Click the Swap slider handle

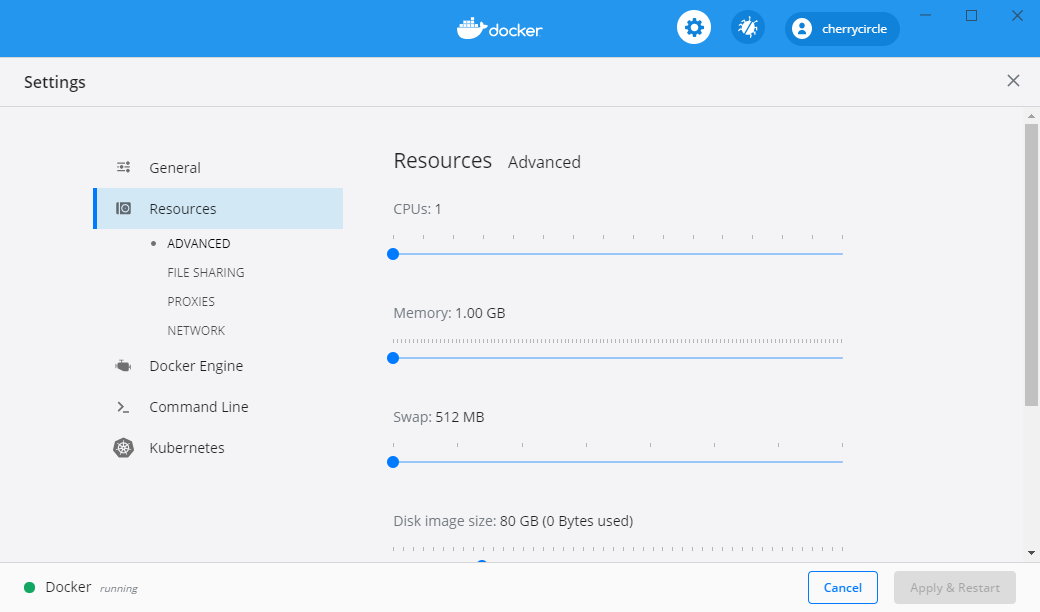coord(393,462)
